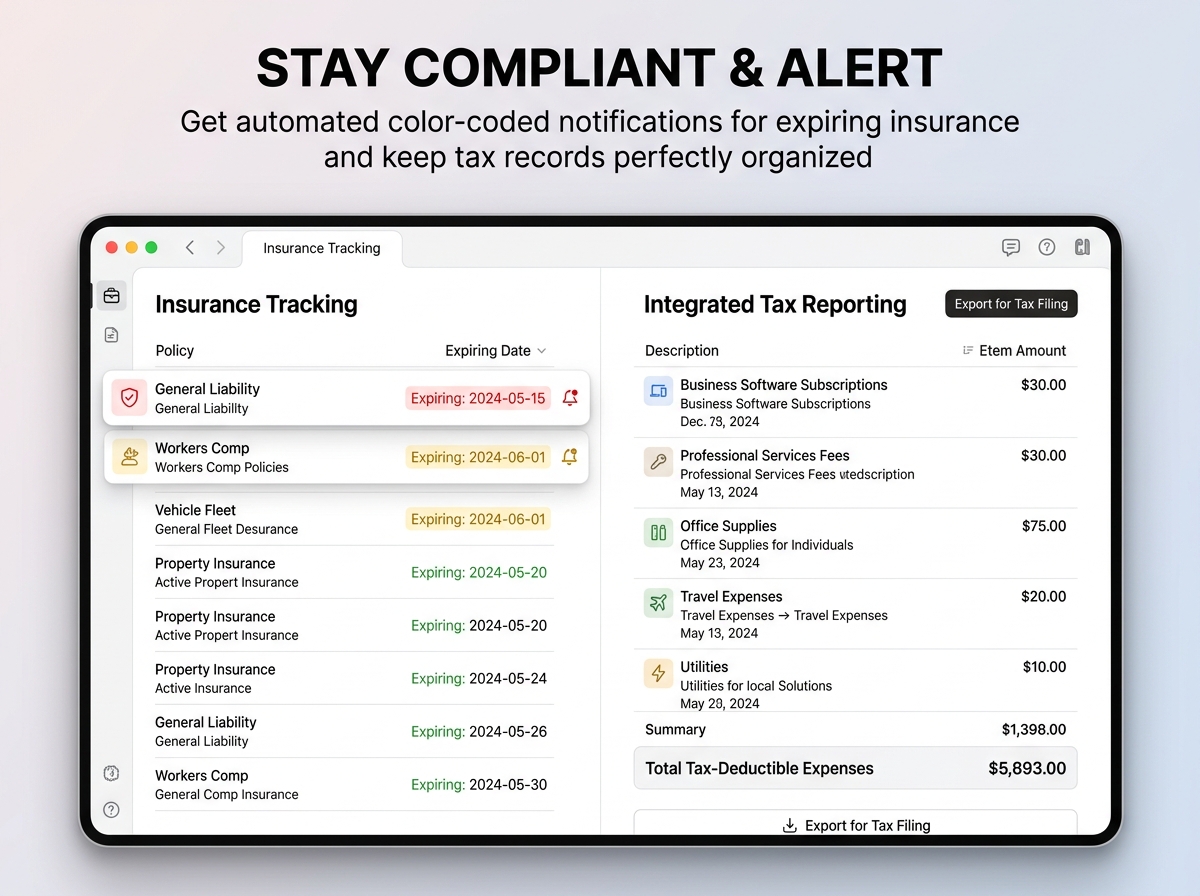This screenshot has height=896, width=1200.
Task: Click the Travel Expenses airplane icon
Action: pyautogui.click(x=658, y=603)
